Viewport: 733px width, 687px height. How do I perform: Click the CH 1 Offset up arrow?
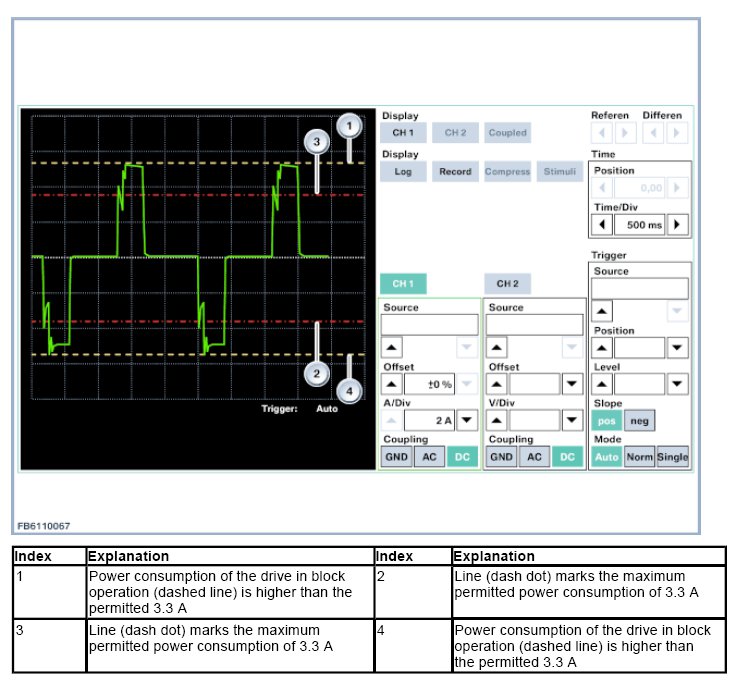coord(392,385)
